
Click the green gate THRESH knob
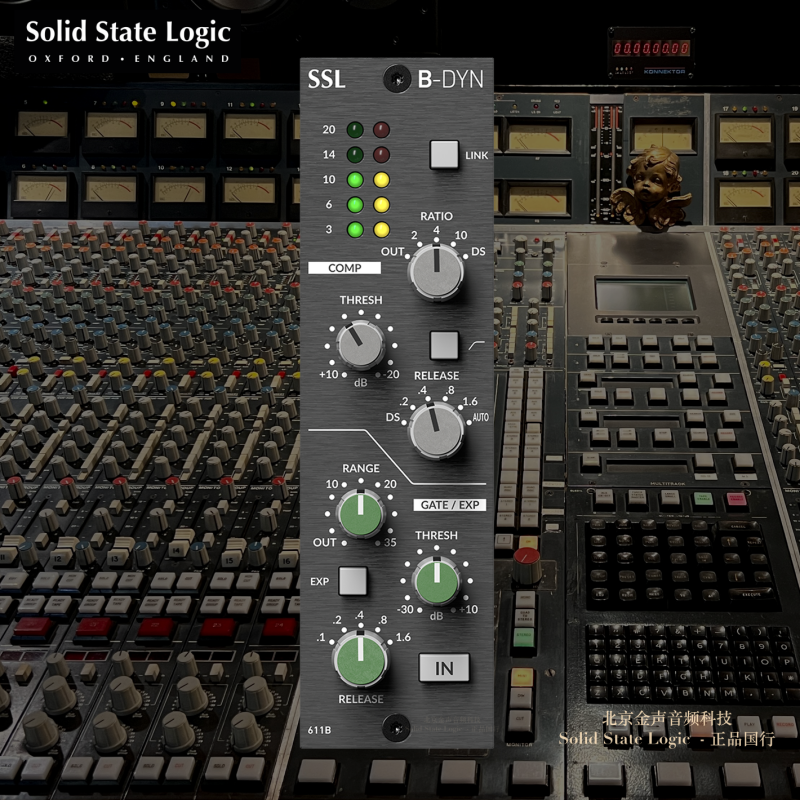click(x=437, y=581)
